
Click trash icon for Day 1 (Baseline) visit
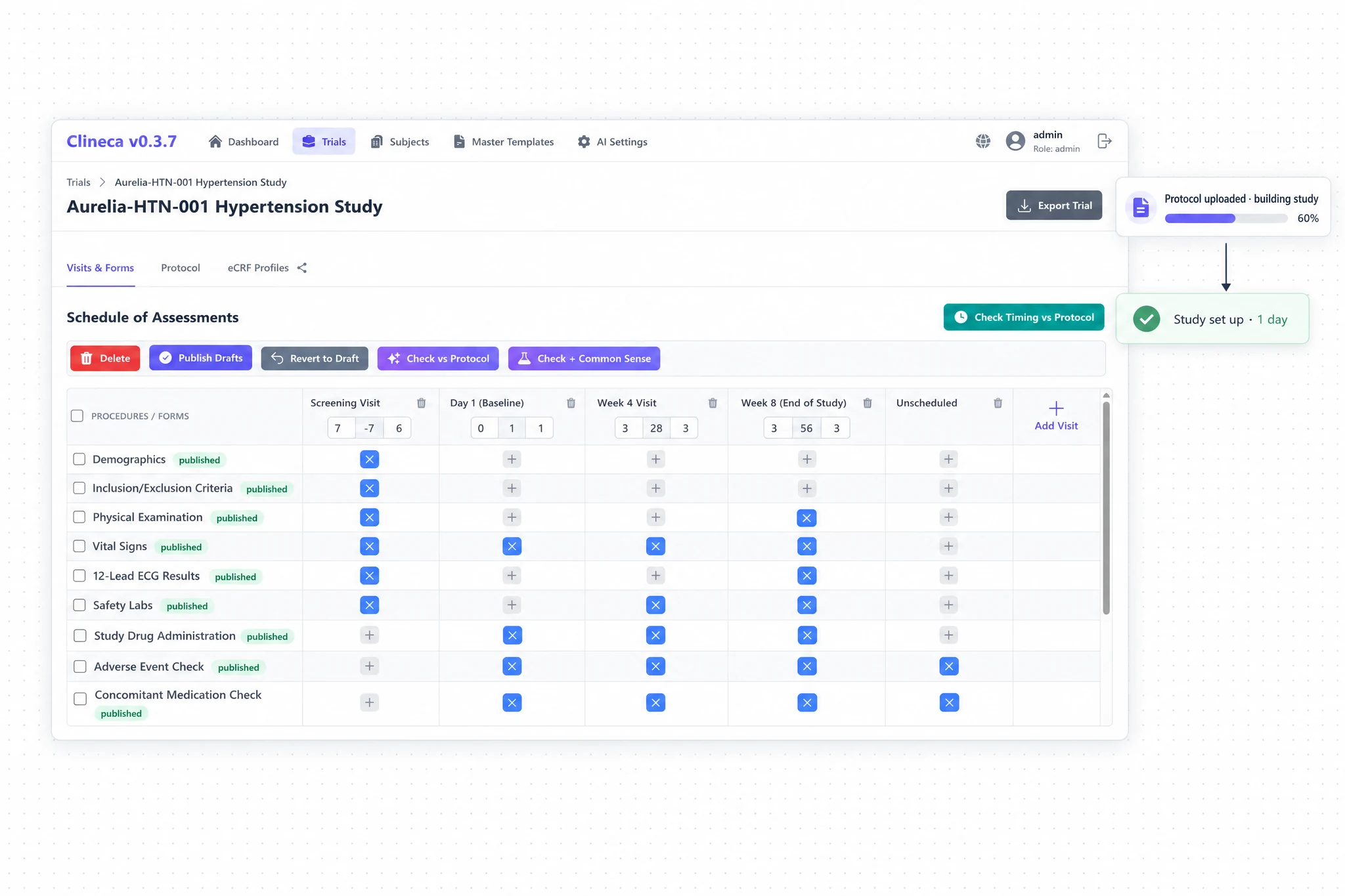click(x=571, y=403)
